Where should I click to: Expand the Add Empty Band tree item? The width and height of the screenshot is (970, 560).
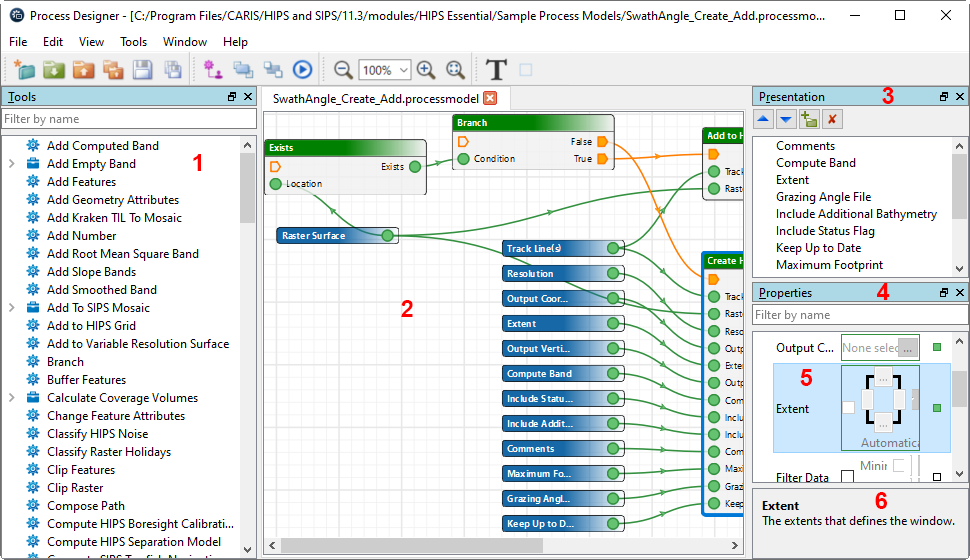tap(11, 164)
